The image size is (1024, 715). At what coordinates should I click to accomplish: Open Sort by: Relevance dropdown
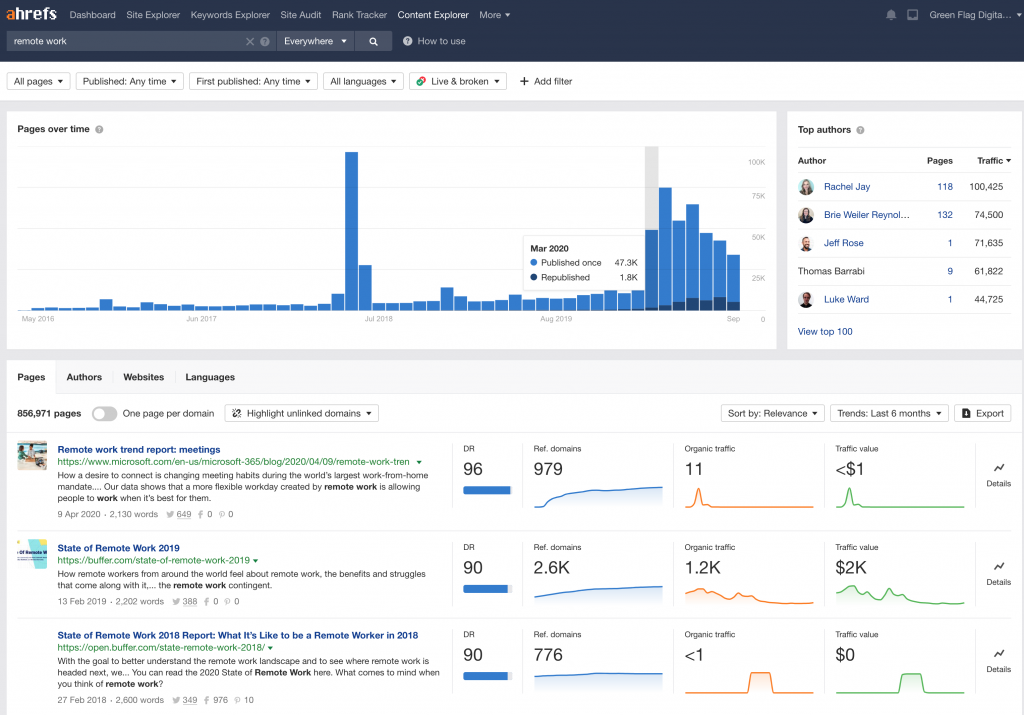tap(773, 413)
